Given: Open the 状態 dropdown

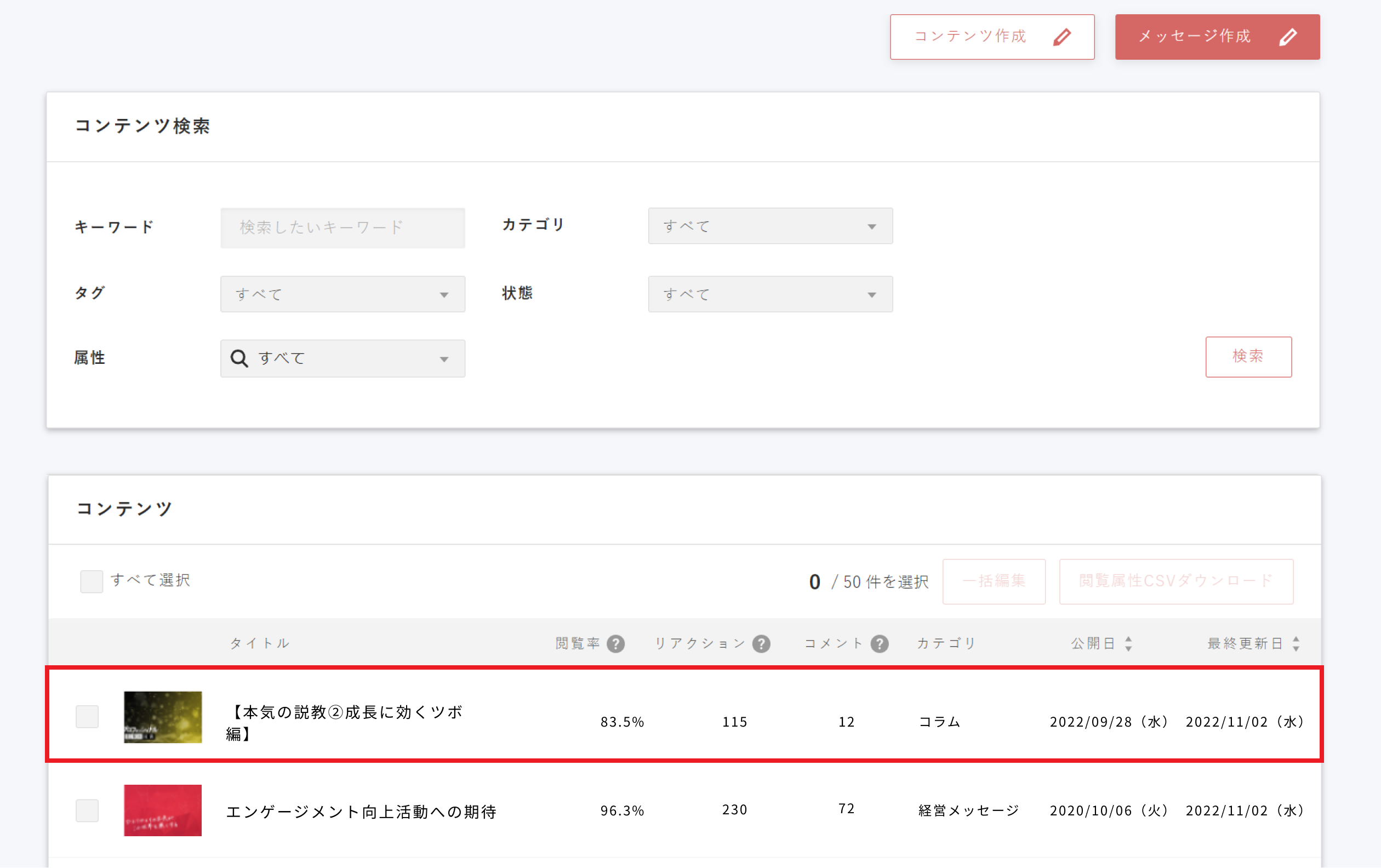Looking at the screenshot, I should [x=769, y=294].
